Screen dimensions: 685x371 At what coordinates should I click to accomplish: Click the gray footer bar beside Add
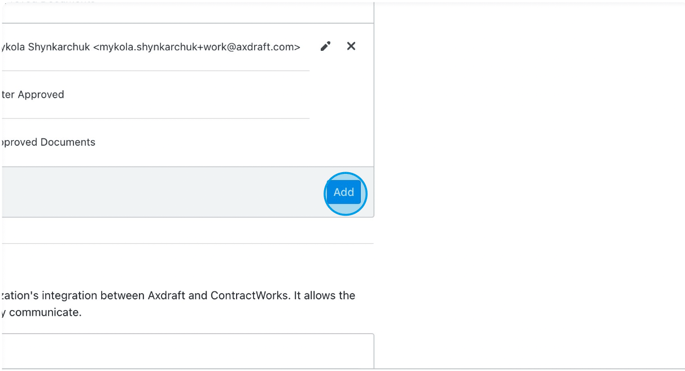coord(162,192)
